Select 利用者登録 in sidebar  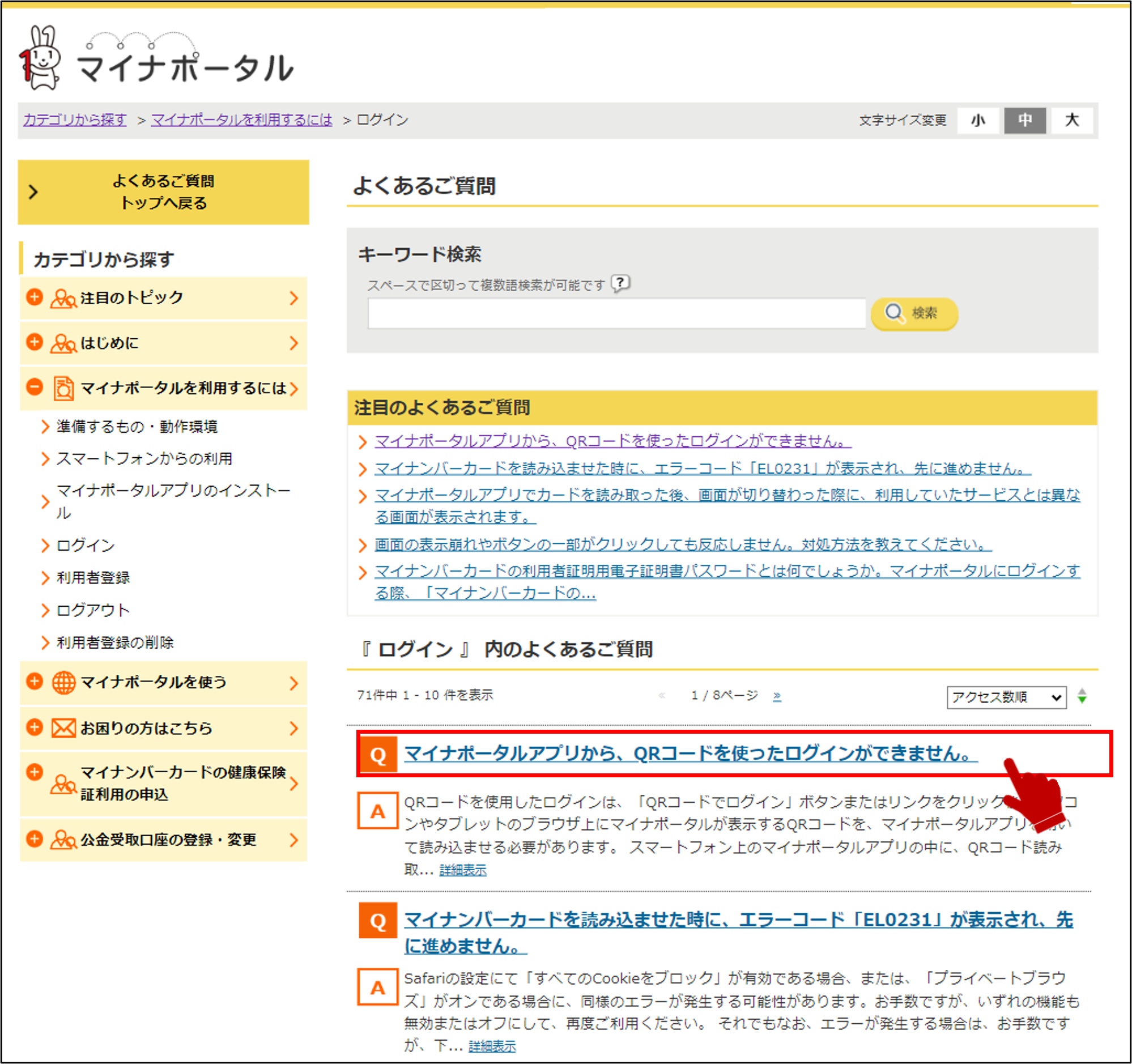click(93, 578)
